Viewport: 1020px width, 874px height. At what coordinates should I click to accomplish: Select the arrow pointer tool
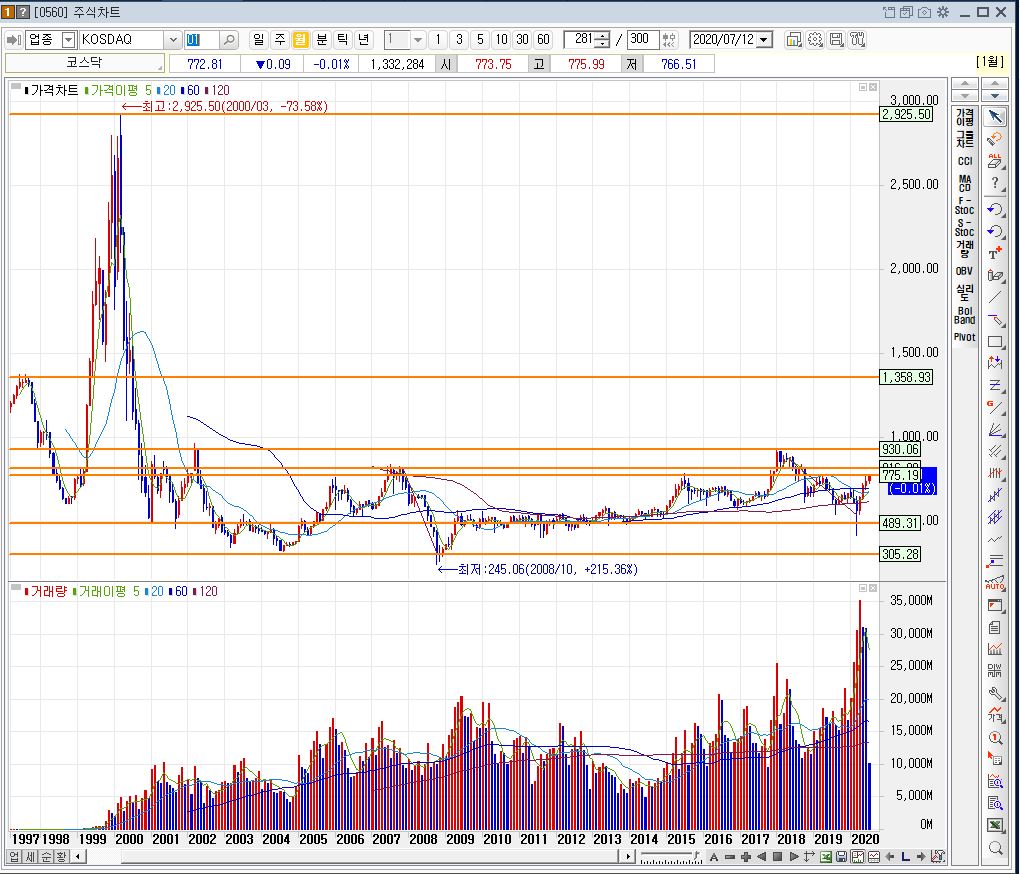[995, 117]
